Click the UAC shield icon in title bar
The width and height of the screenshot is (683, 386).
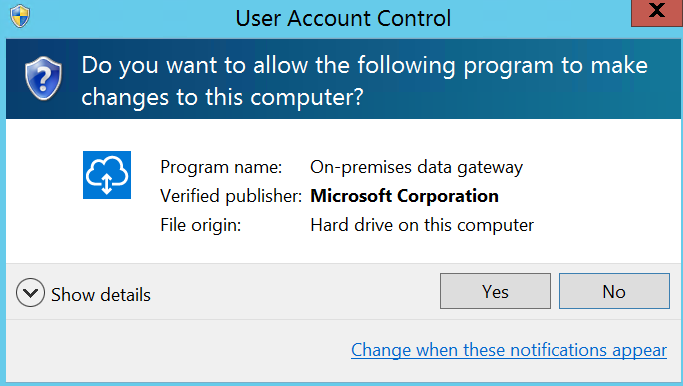coord(20,17)
